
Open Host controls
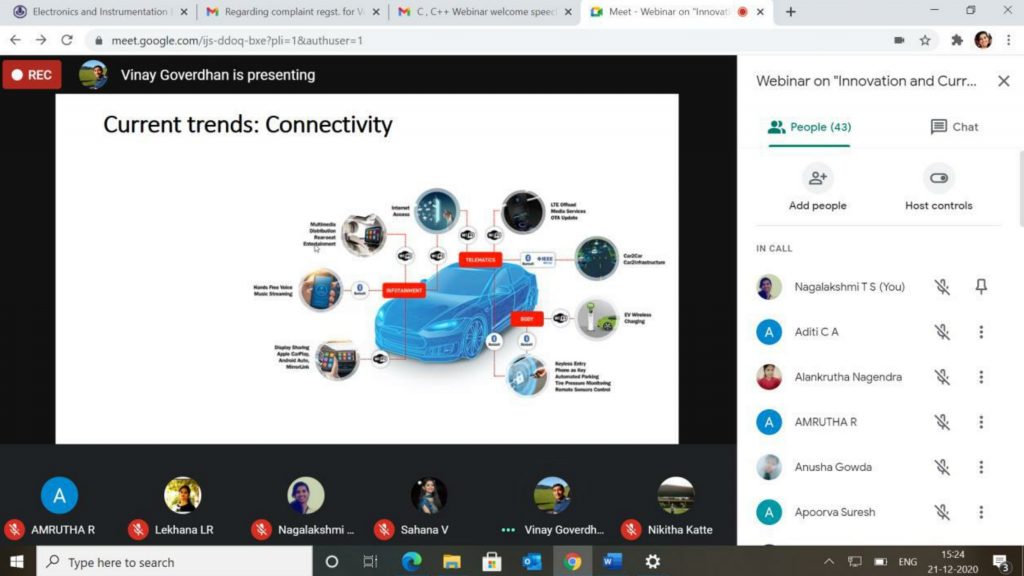[x=938, y=179]
